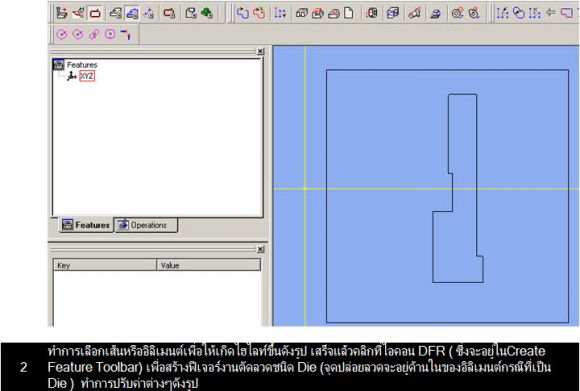Close the Features tree panel
Image resolution: width=580 pixels, height=391 pixels.
(x=260, y=51)
